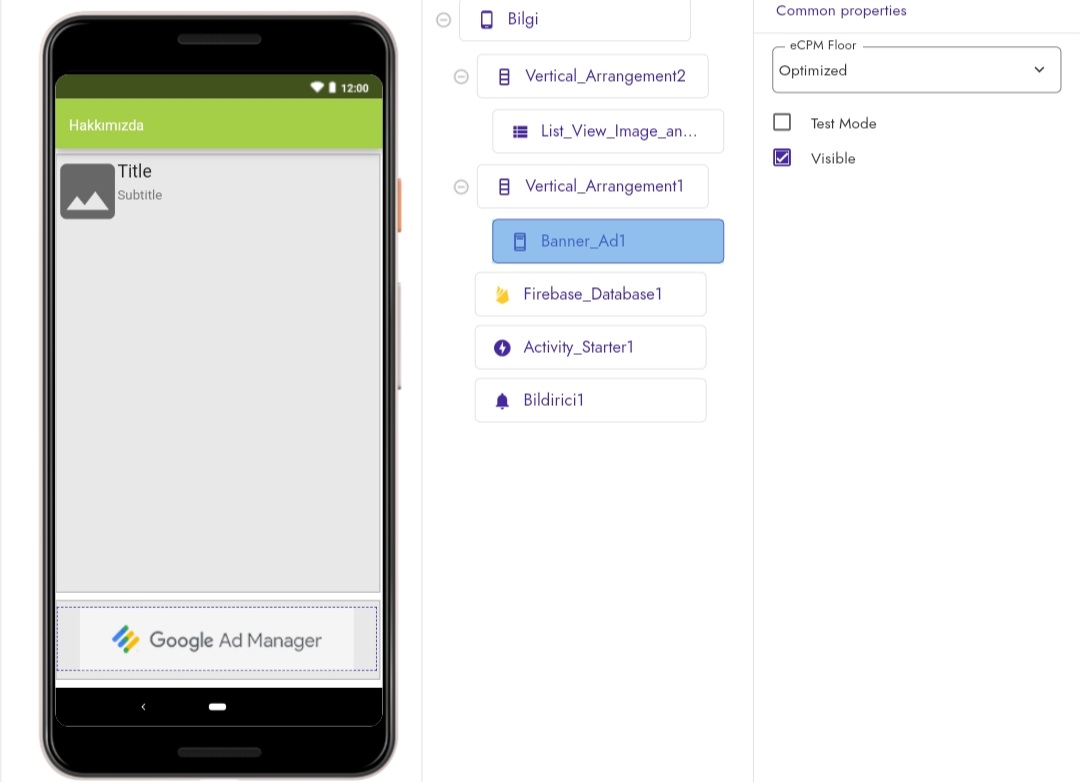Collapse the Vertical_Arrangement1 tree node
The width and height of the screenshot is (1080, 782).
pos(461,187)
